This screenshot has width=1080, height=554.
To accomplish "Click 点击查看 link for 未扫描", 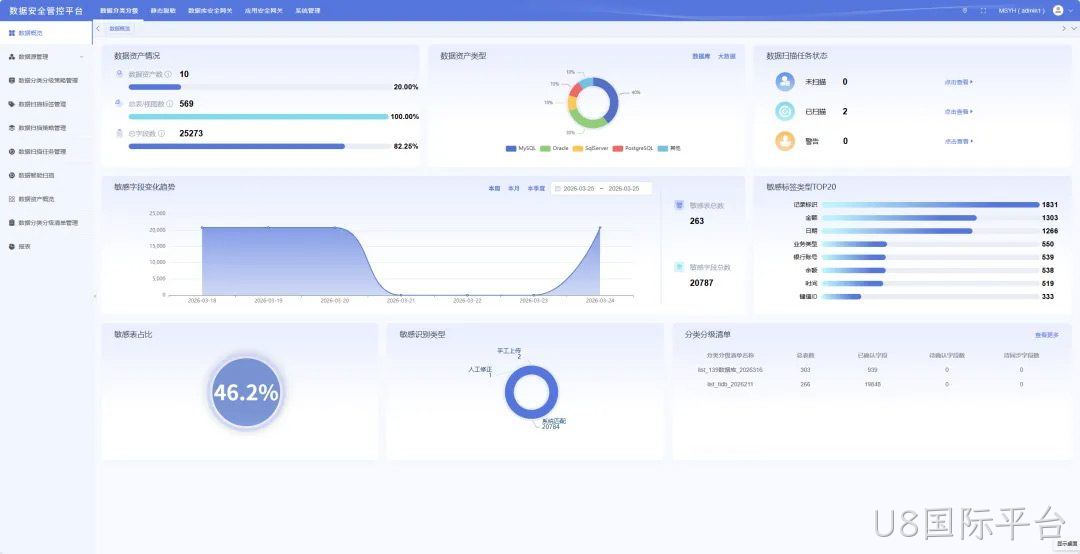I will tap(959, 82).
